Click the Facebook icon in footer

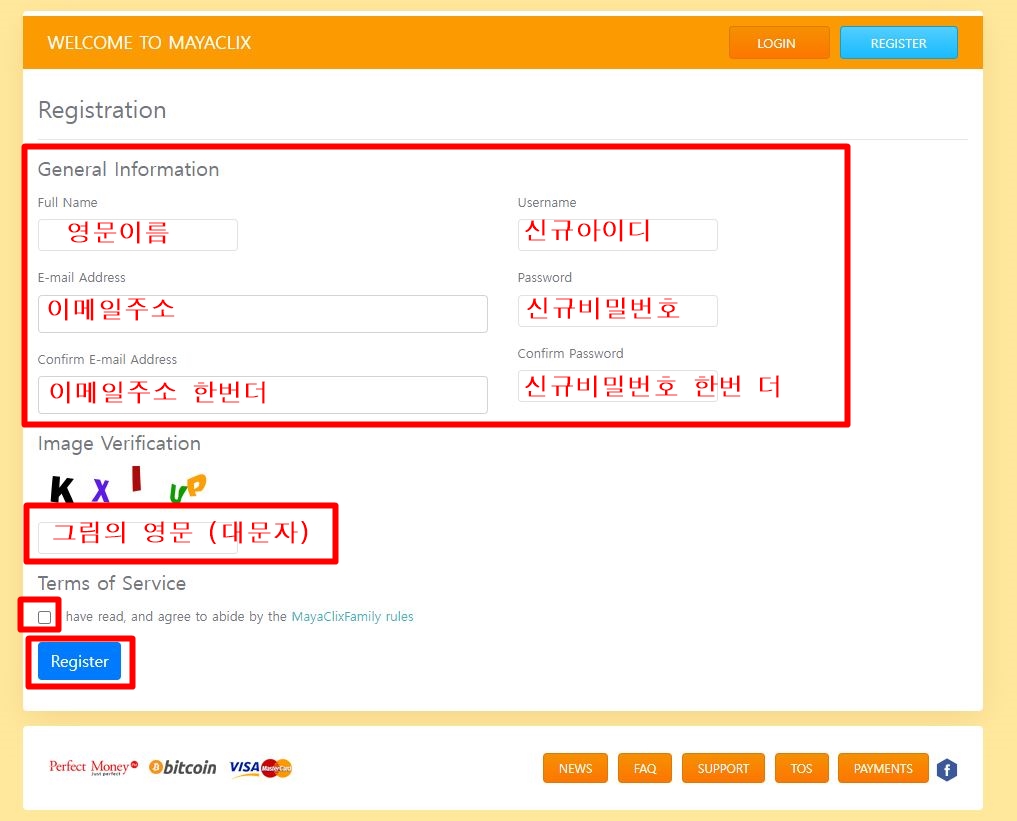click(x=947, y=770)
